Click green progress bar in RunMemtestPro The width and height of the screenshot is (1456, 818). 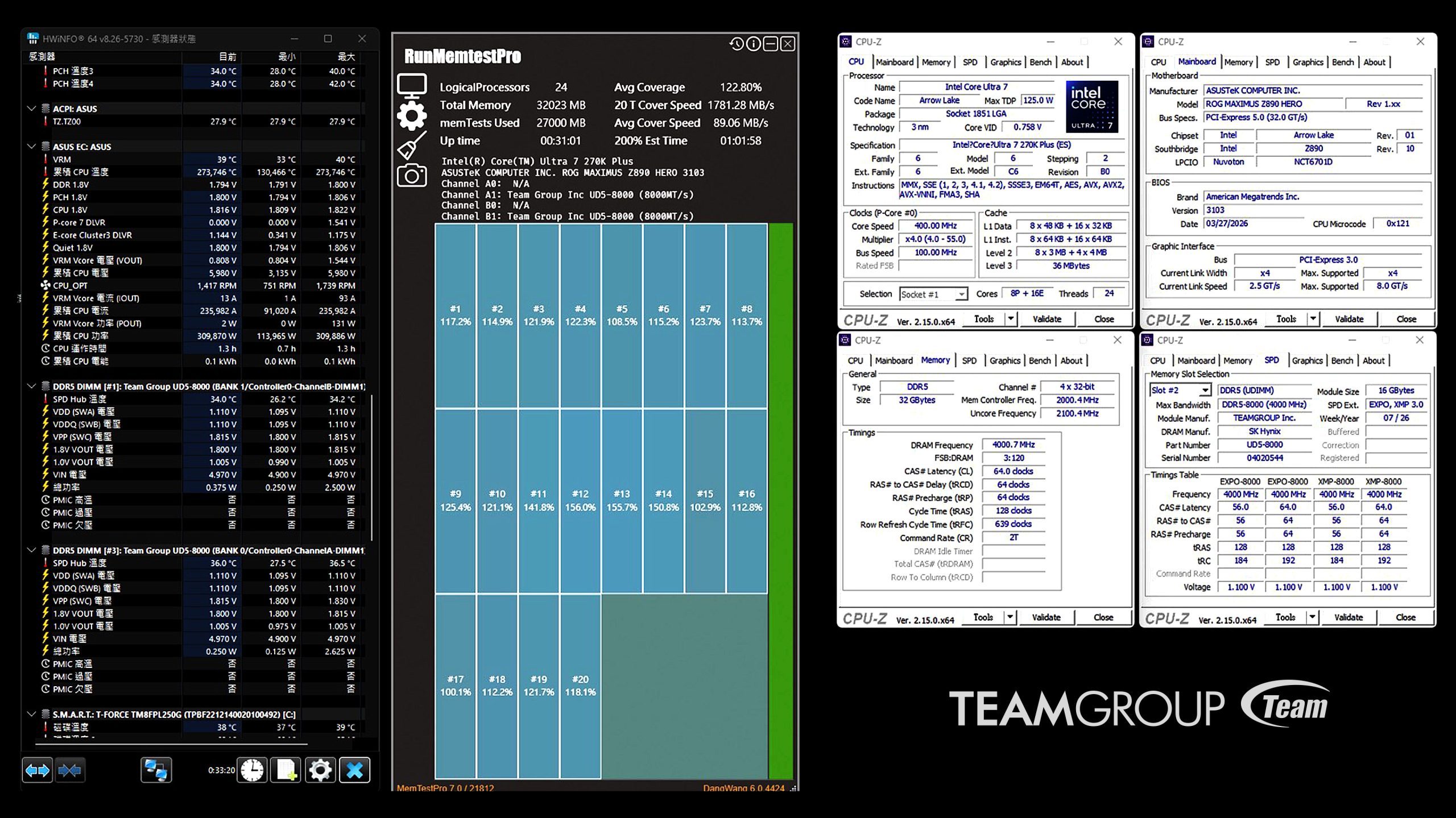[781, 500]
